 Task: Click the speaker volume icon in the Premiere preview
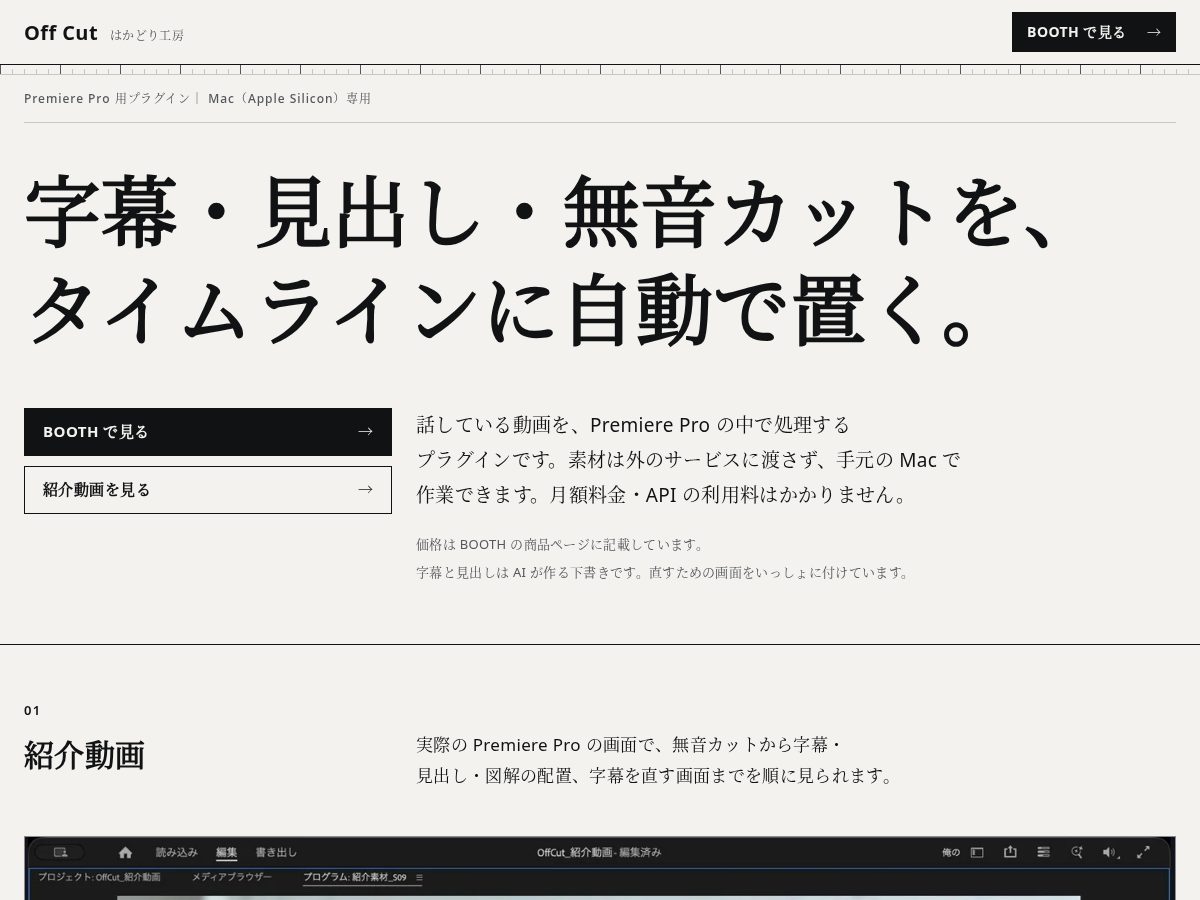tap(1110, 853)
